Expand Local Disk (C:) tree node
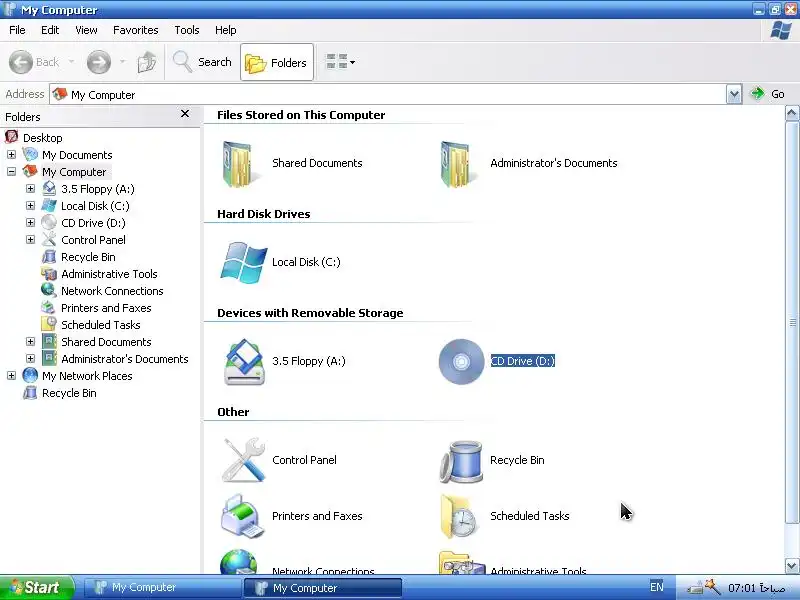Screen dimensions: 800x600 (30, 206)
